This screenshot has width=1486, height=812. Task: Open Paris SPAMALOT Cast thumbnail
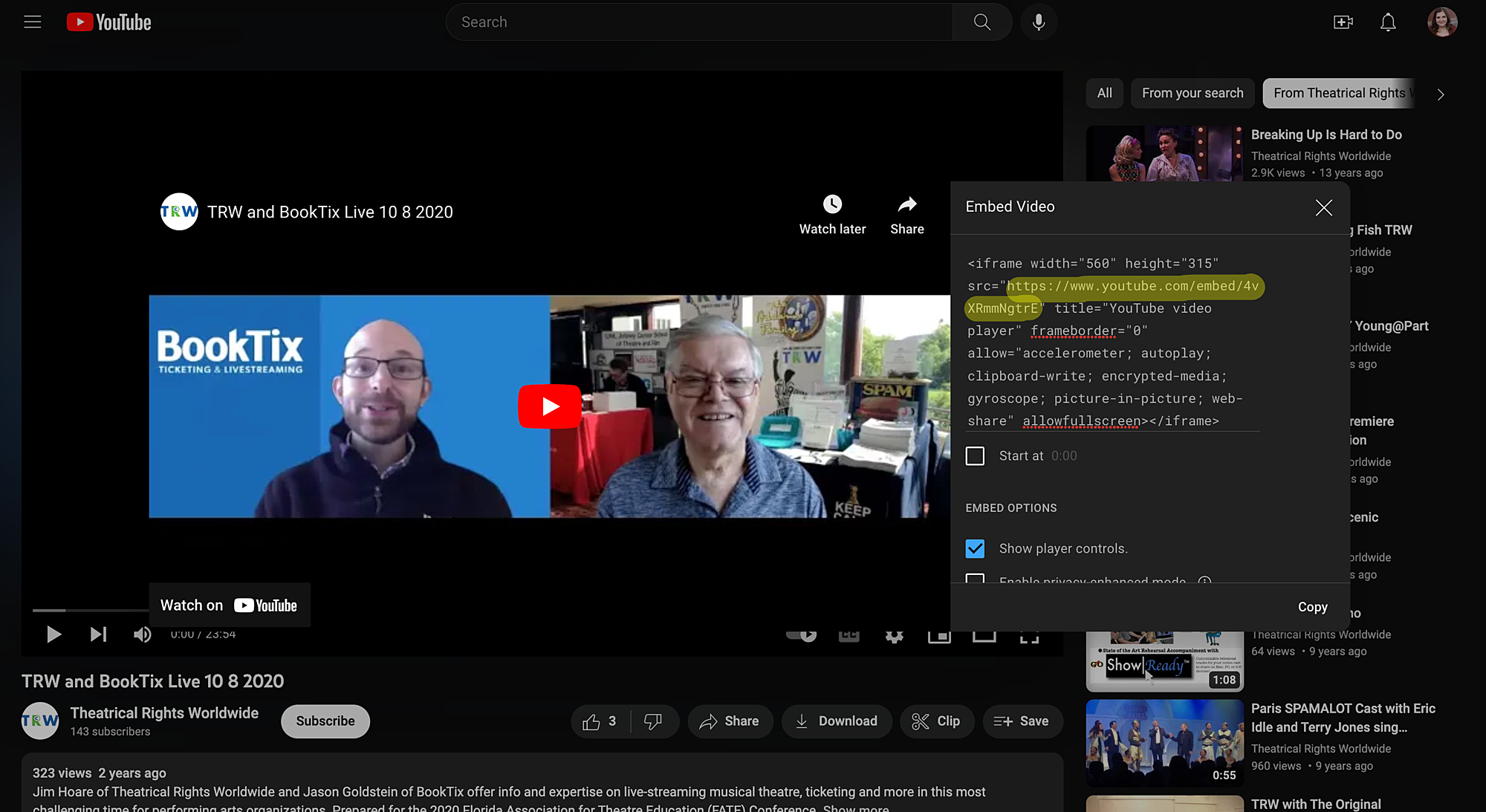[1164, 743]
